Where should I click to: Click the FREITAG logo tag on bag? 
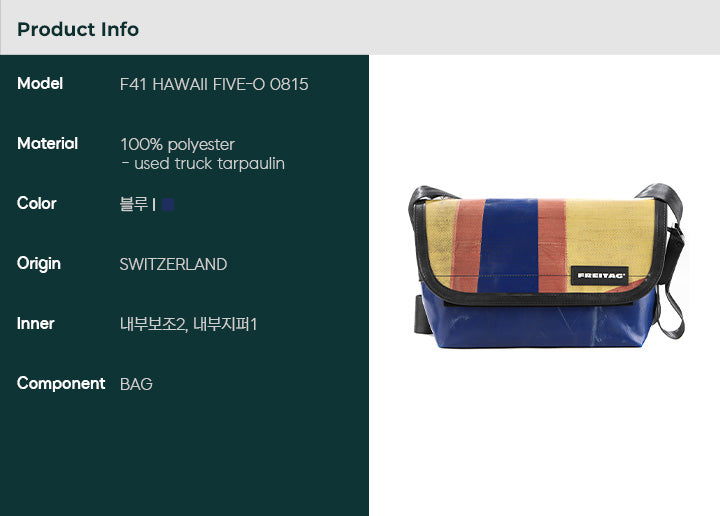tap(600, 275)
